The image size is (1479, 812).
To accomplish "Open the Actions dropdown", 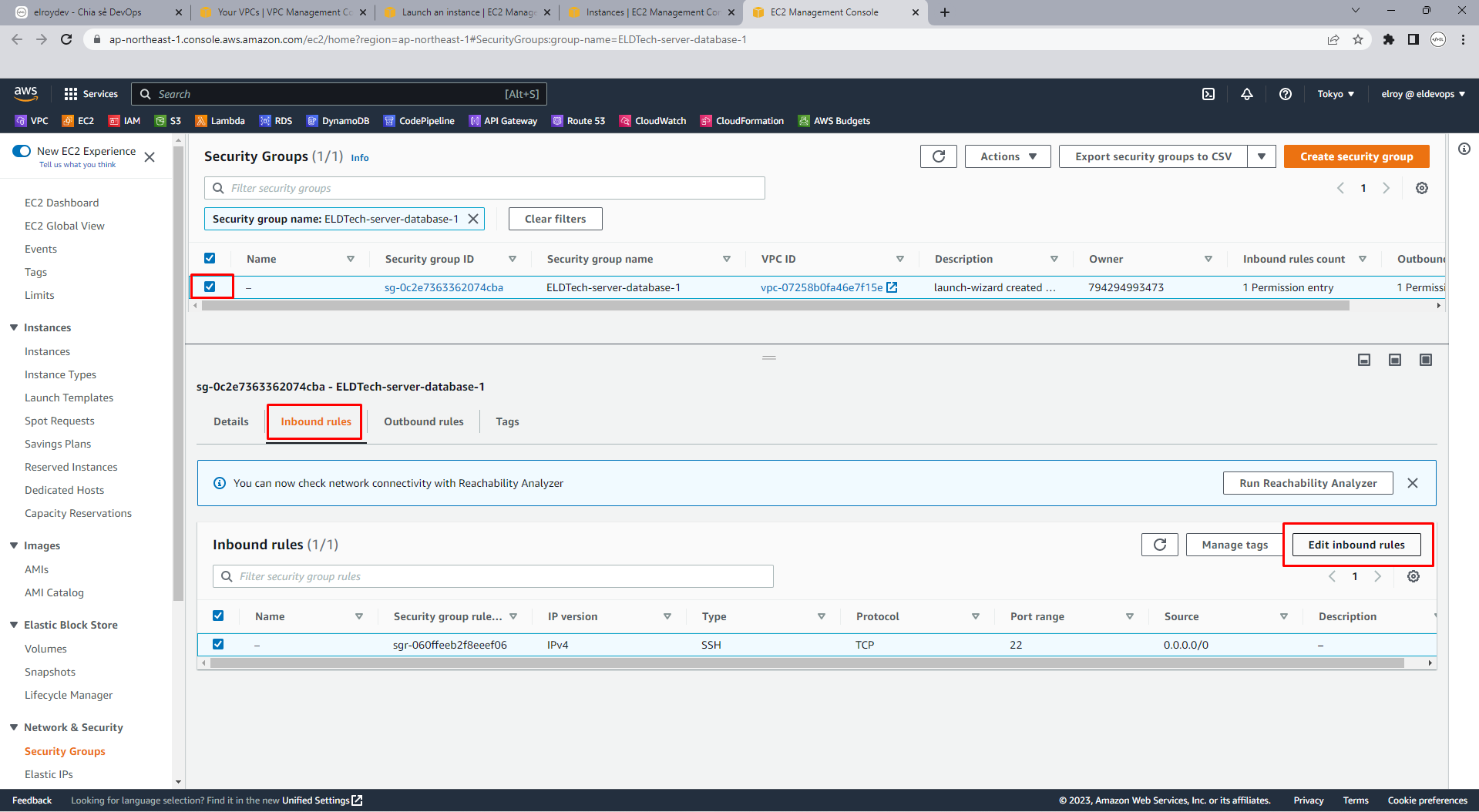I will tap(1007, 156).
